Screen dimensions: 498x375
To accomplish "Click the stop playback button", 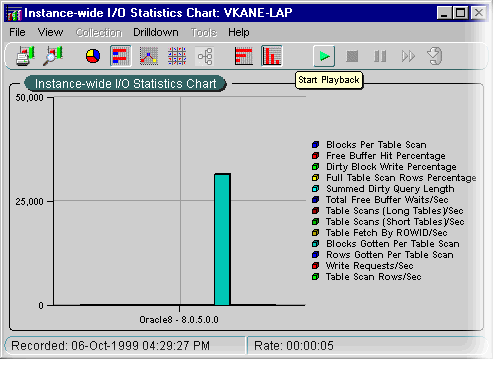I will coord(352,56).
